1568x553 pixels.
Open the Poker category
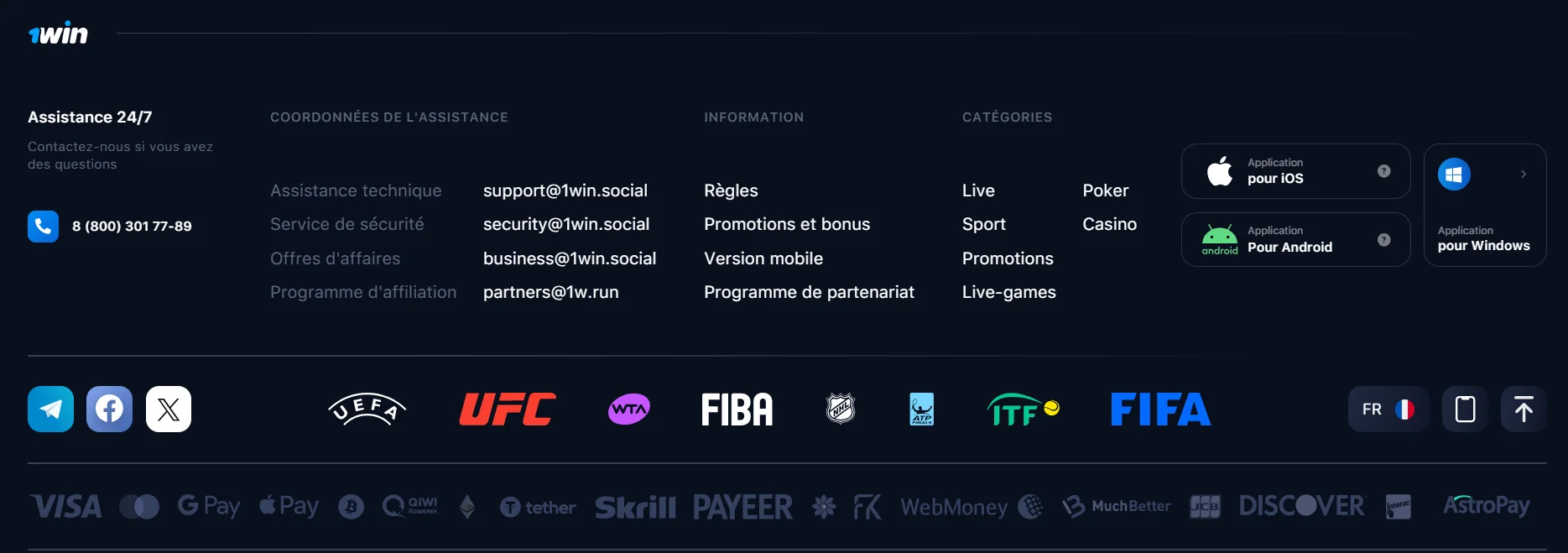[x=1105, y=190]
